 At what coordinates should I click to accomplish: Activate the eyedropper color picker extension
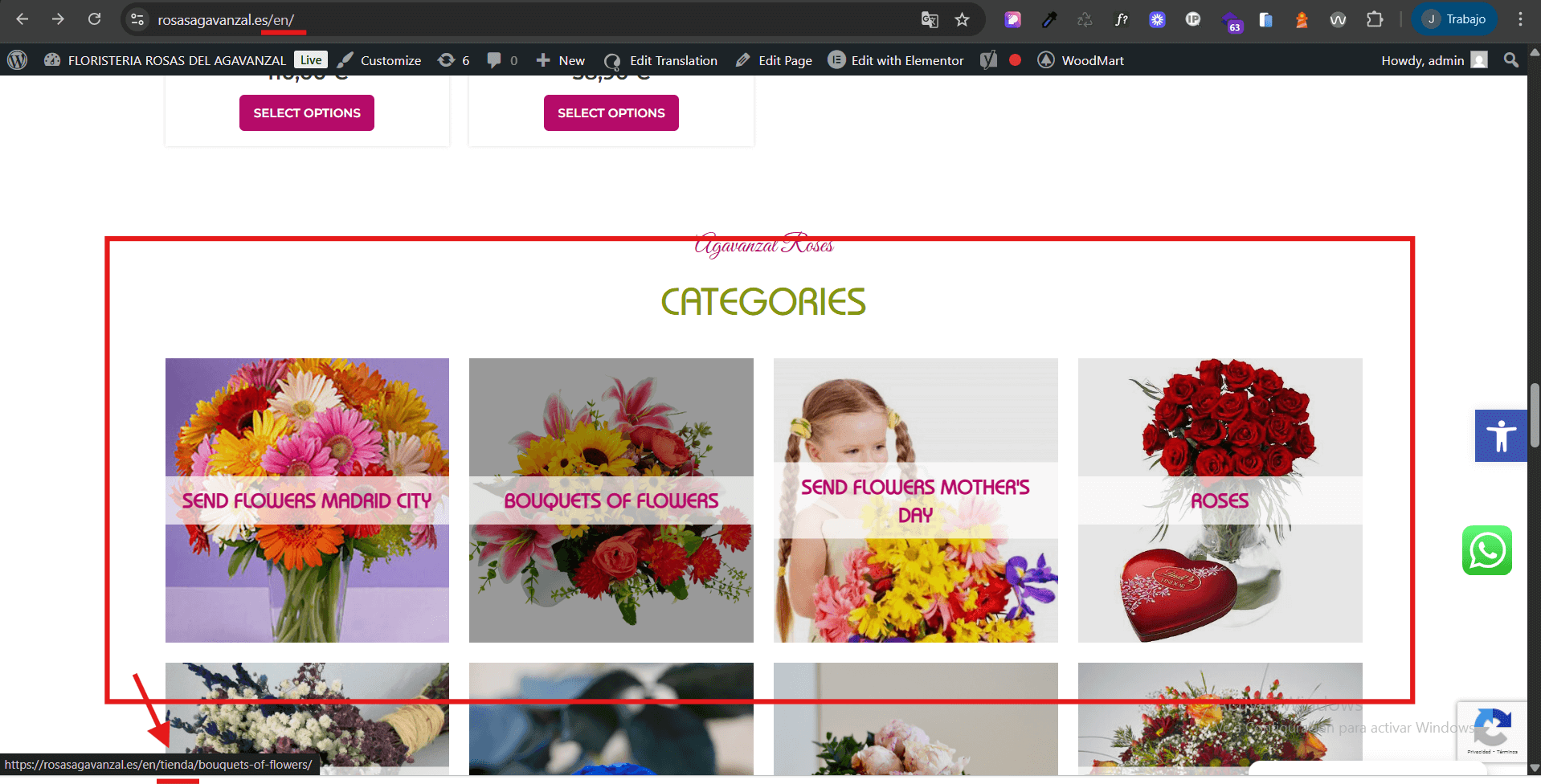1049,19
